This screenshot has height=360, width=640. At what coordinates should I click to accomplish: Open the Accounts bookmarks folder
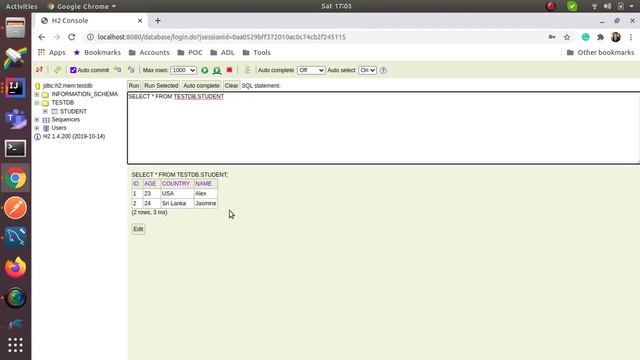pyautogui.click(x=149, y=52)
